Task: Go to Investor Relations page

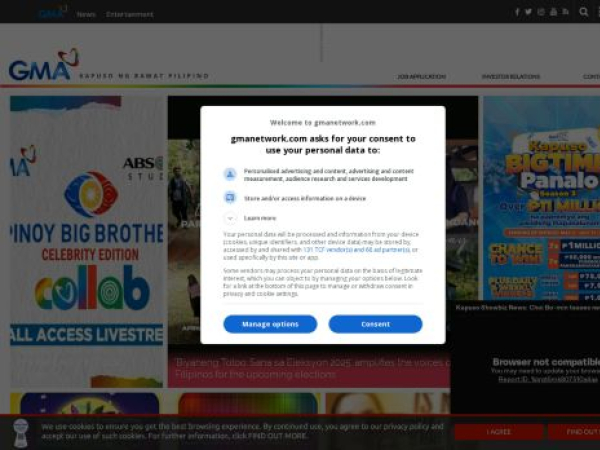Action: tap(511, 77)
